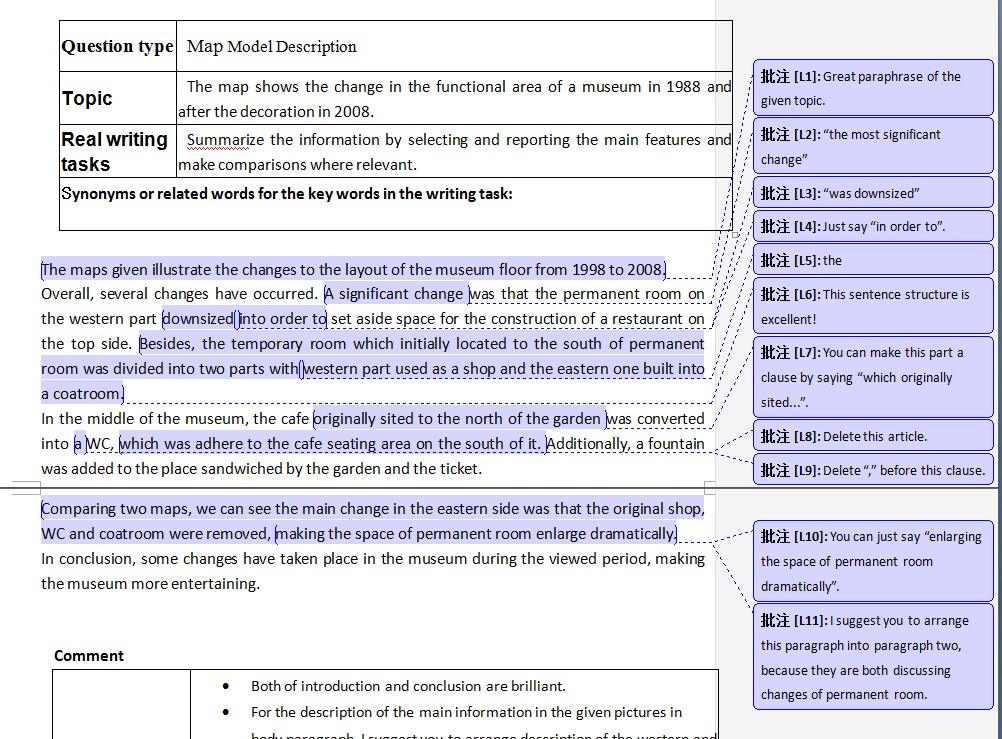Click comment L8 "Delete this article"
This screenshot has width=1002, height=739.
point(873,436)
